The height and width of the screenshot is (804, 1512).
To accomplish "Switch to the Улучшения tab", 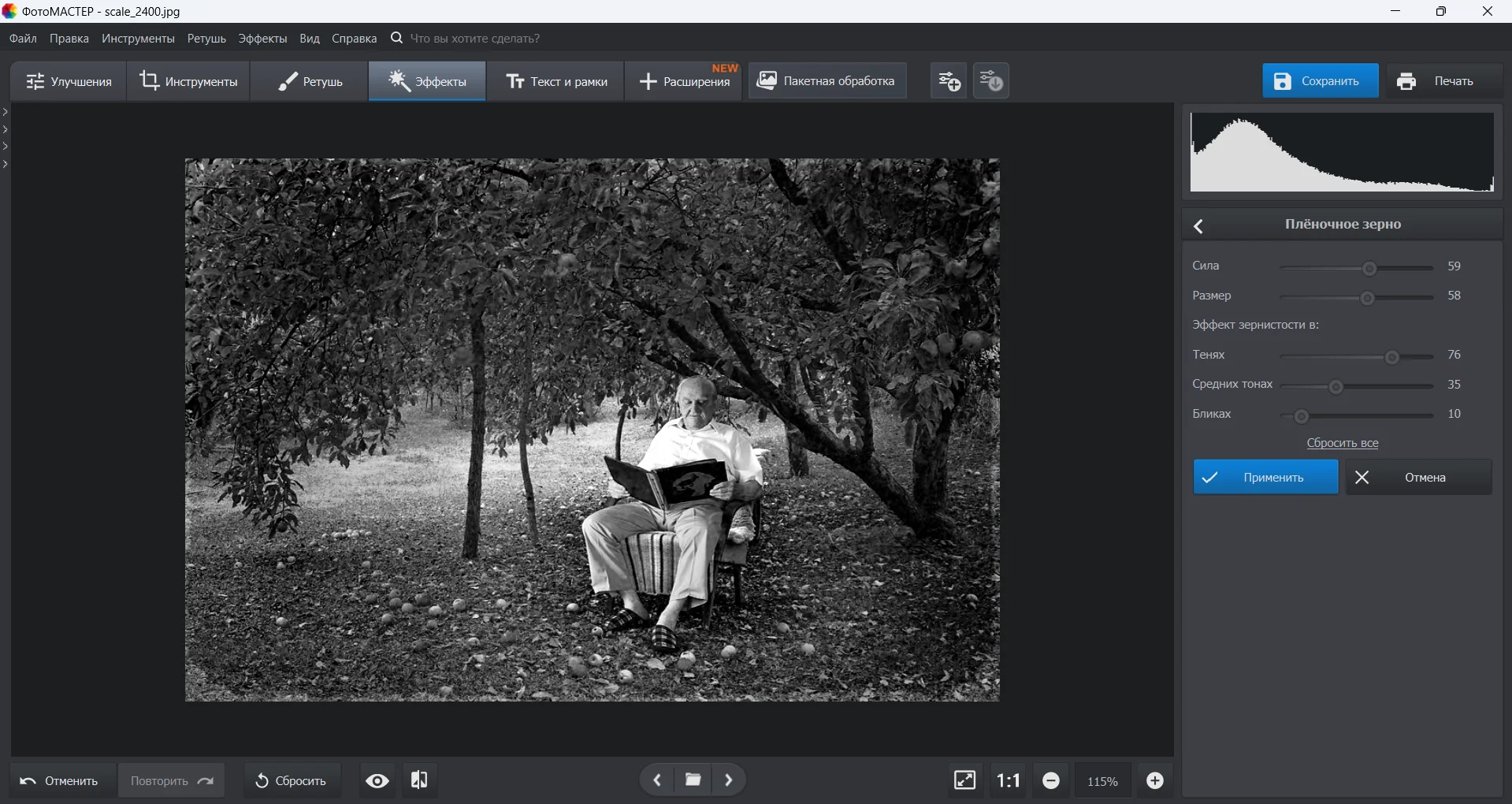I will coord(69,81).
